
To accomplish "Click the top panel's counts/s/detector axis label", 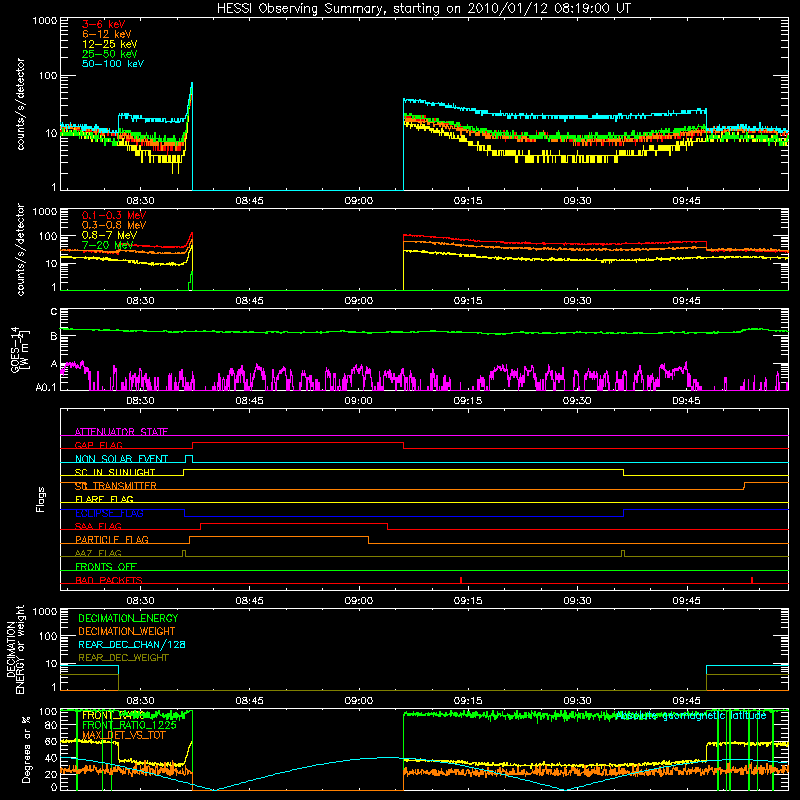I will (x=20, y=104).
